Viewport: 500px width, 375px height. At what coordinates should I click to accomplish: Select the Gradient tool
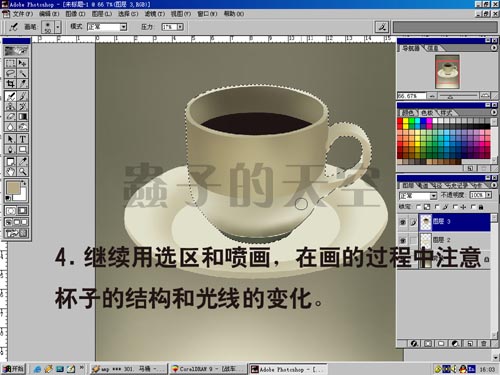(x=22, y=117)
